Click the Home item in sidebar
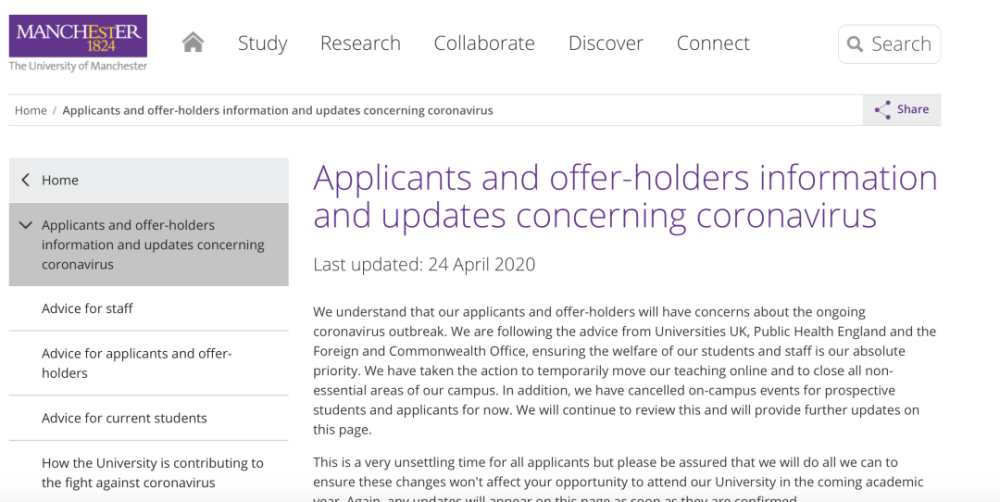 point(60,180)
